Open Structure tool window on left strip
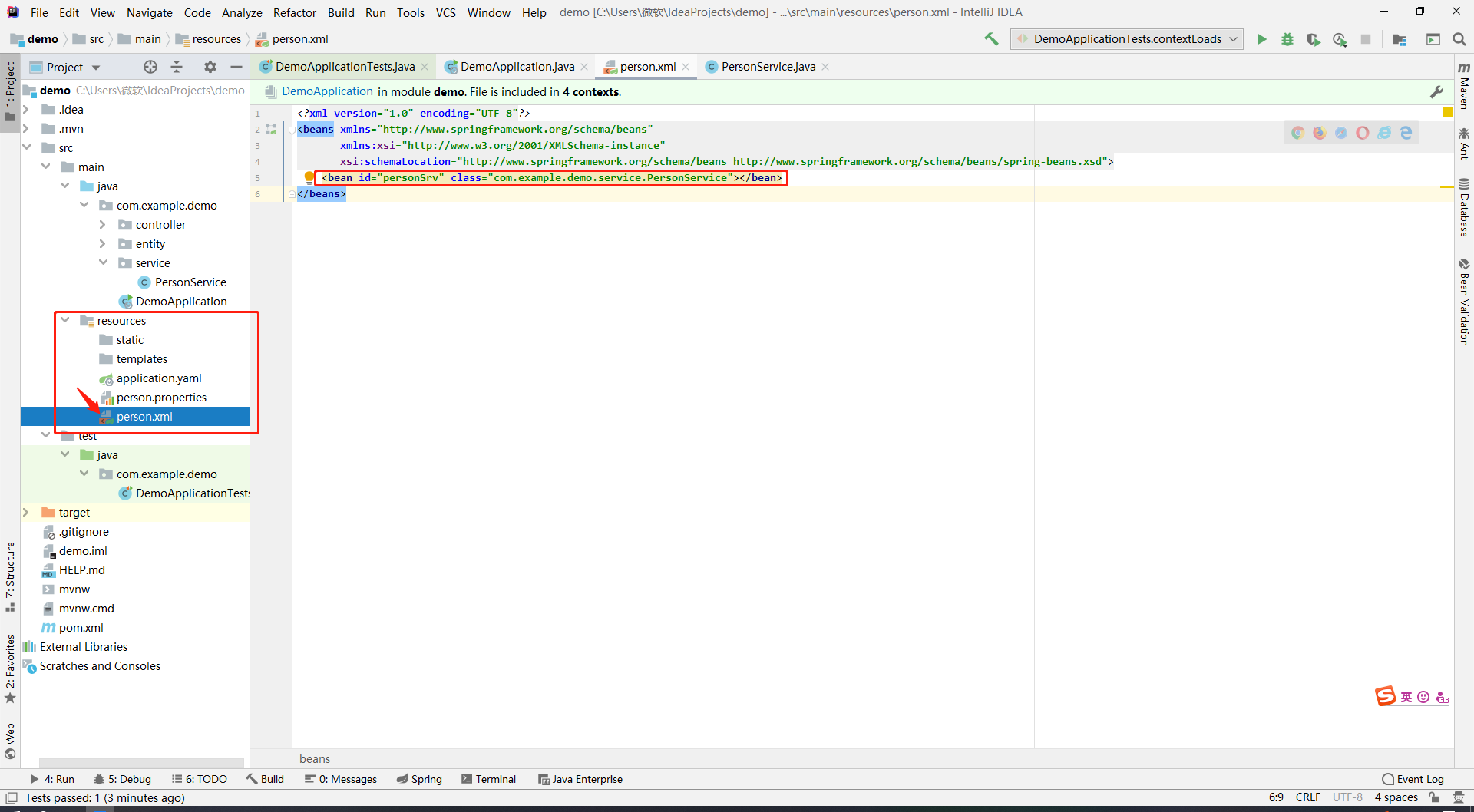Screen dimensions: 1474x812 tap(10, 577)
